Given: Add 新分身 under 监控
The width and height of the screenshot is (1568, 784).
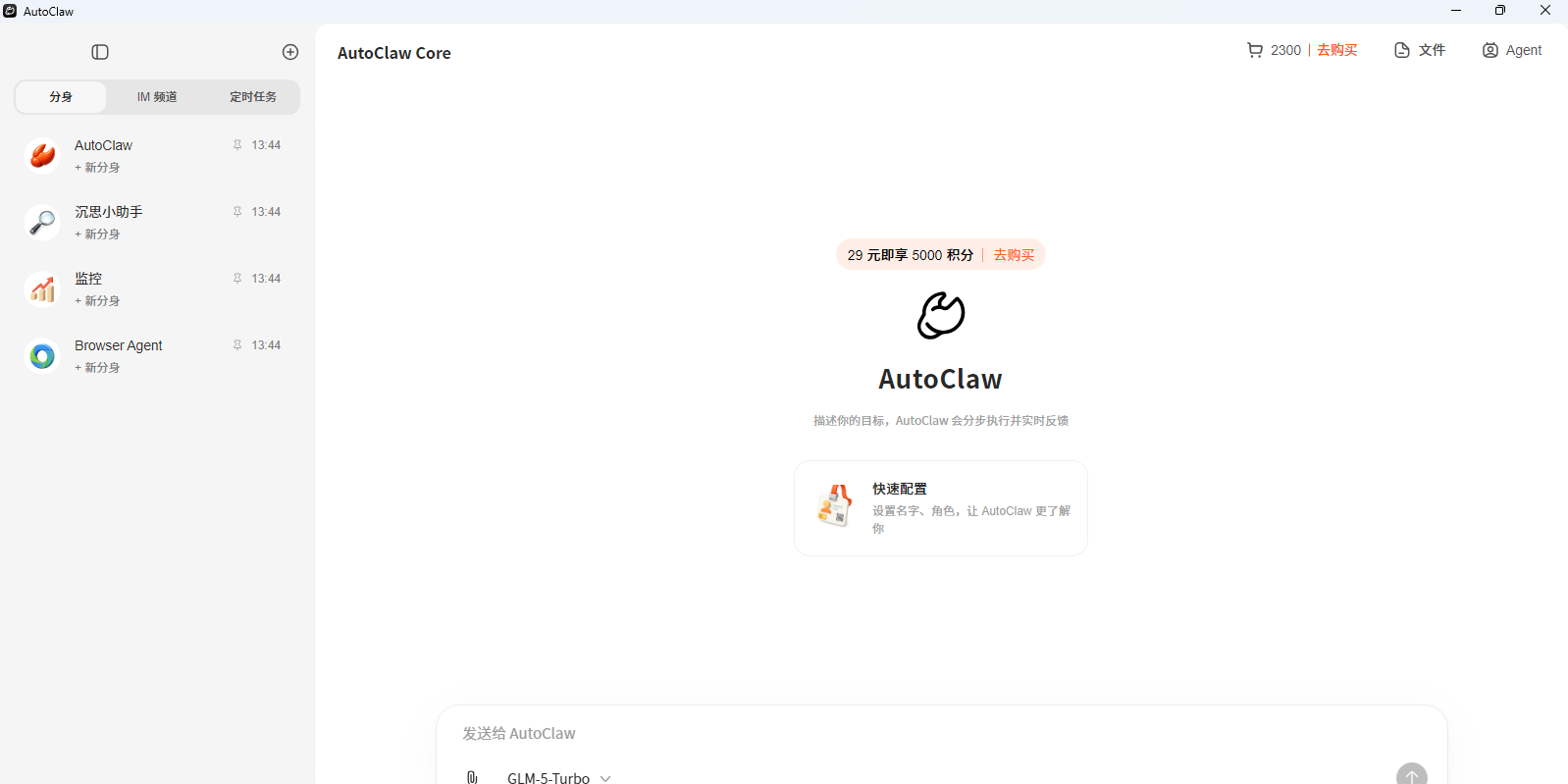Looking at the screenshot, I should [x=97, y=301].
